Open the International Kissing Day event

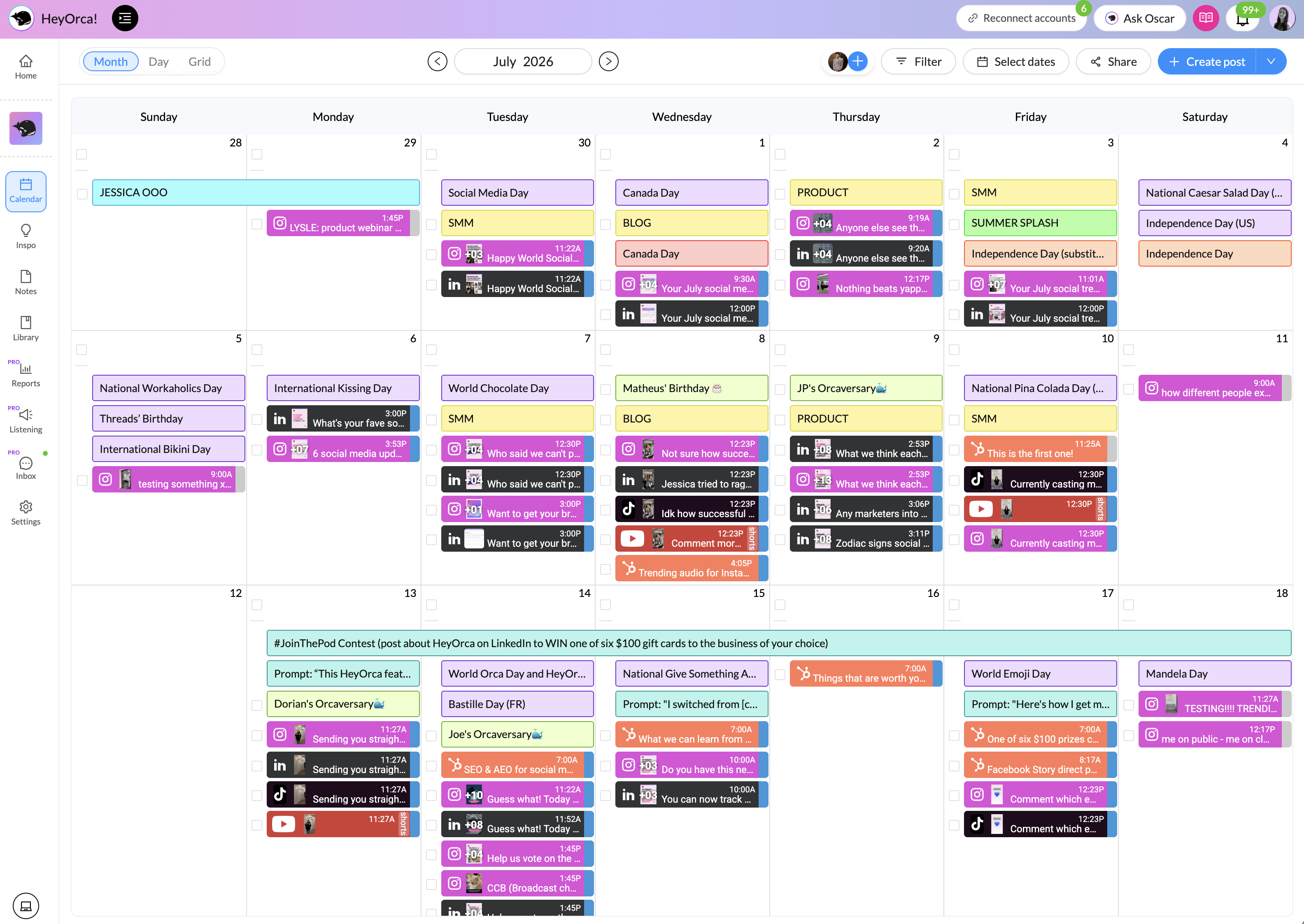pos(342,388)
